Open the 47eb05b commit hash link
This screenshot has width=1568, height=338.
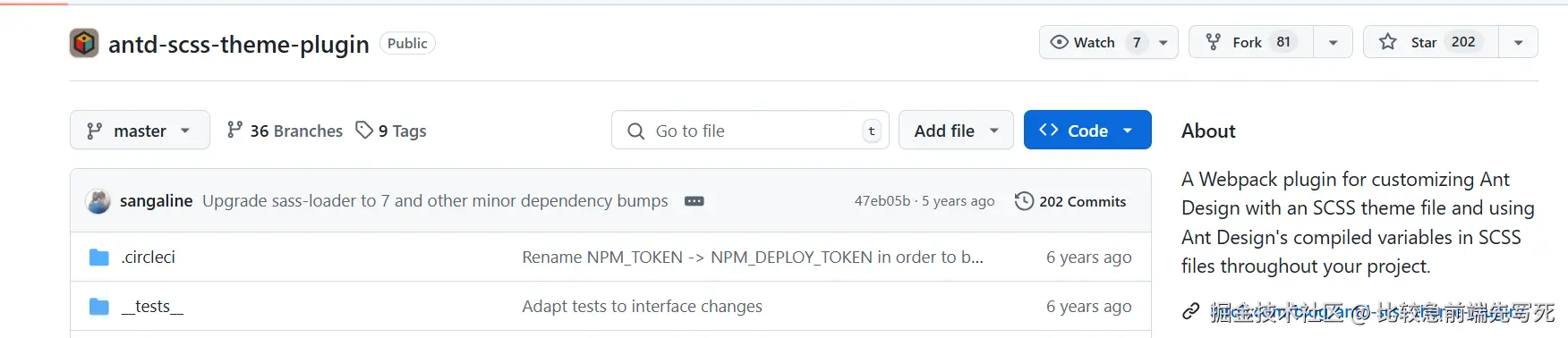882,201
